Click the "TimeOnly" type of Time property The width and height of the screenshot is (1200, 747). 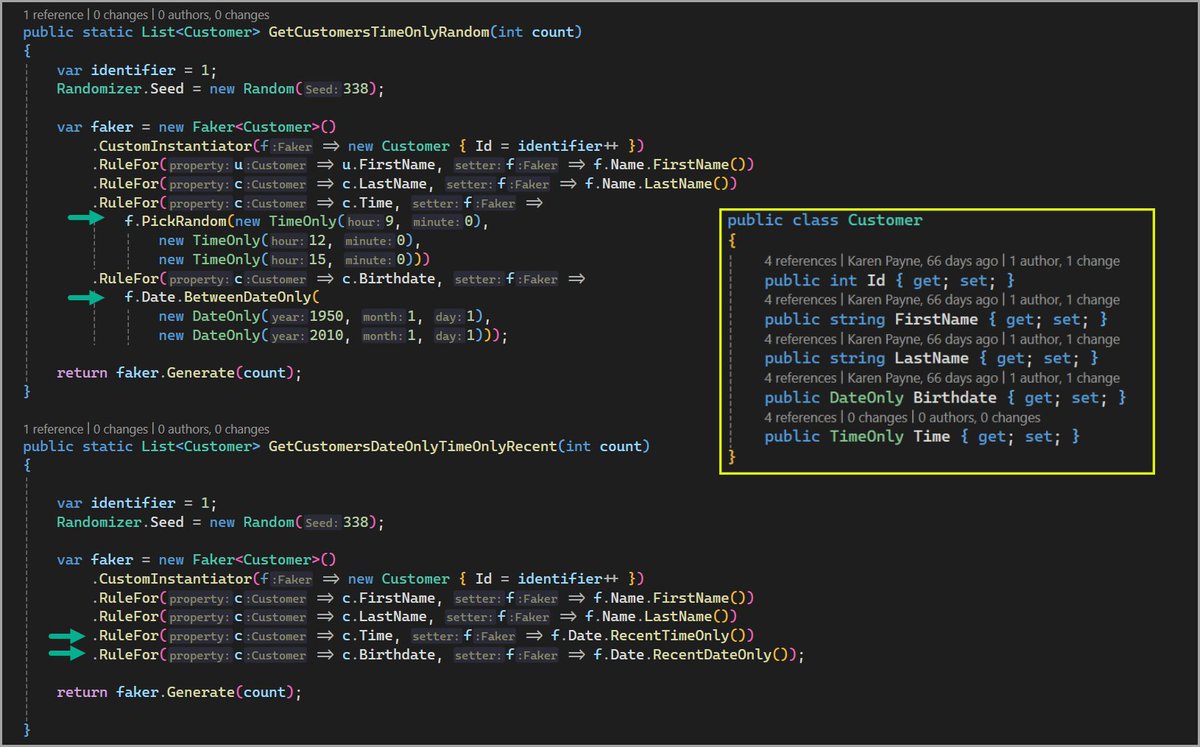pos(867,437)
